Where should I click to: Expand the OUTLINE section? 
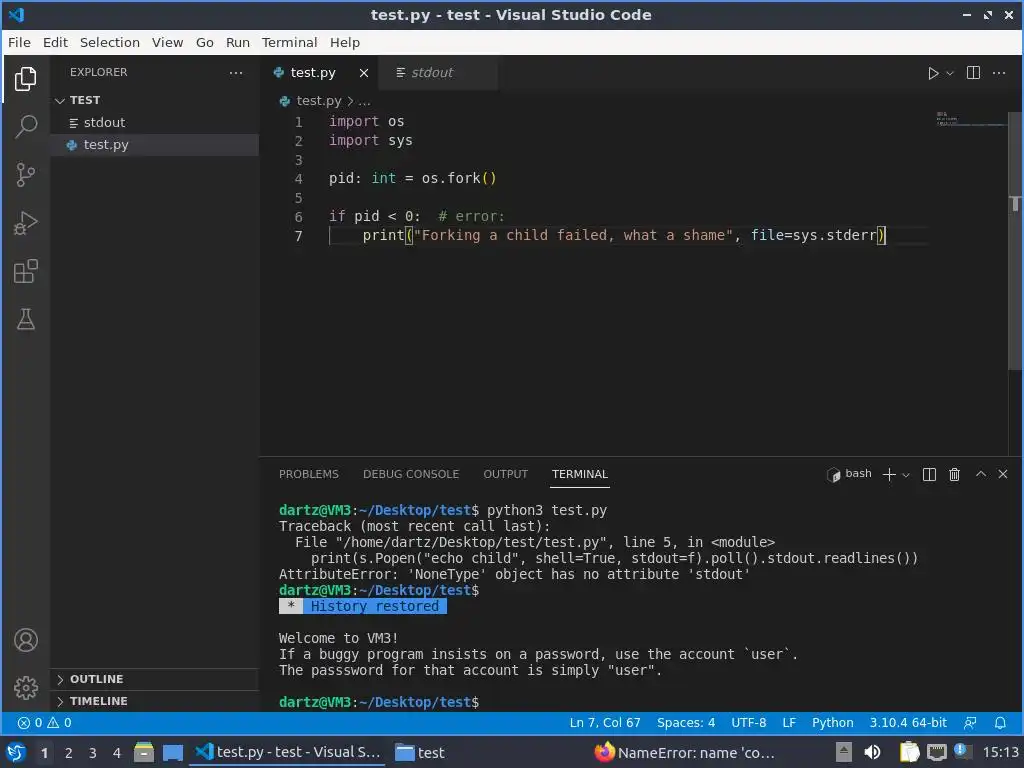point(155,679)
